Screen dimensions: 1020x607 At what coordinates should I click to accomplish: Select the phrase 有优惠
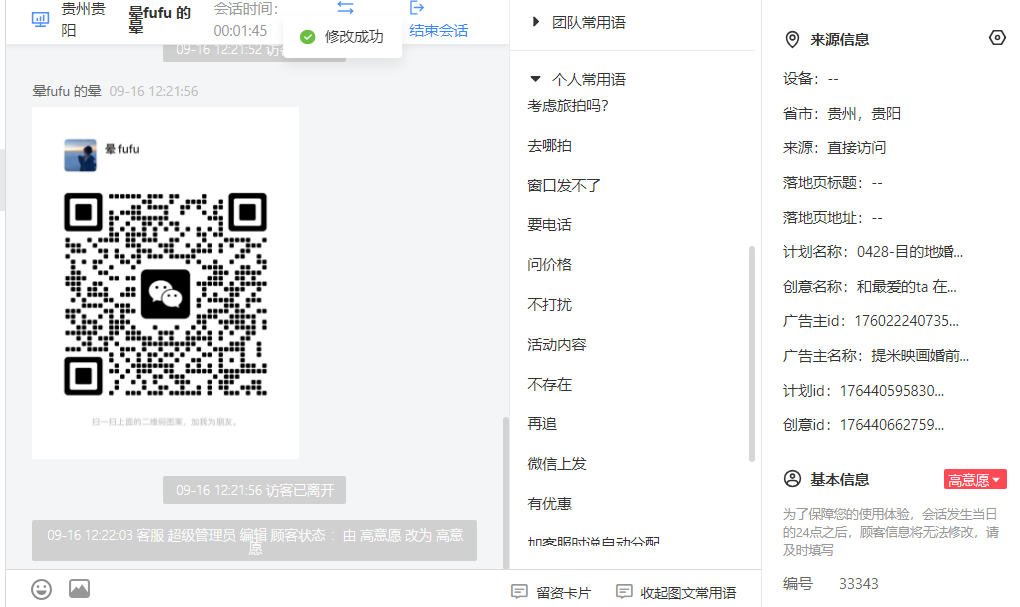[549, 504]
